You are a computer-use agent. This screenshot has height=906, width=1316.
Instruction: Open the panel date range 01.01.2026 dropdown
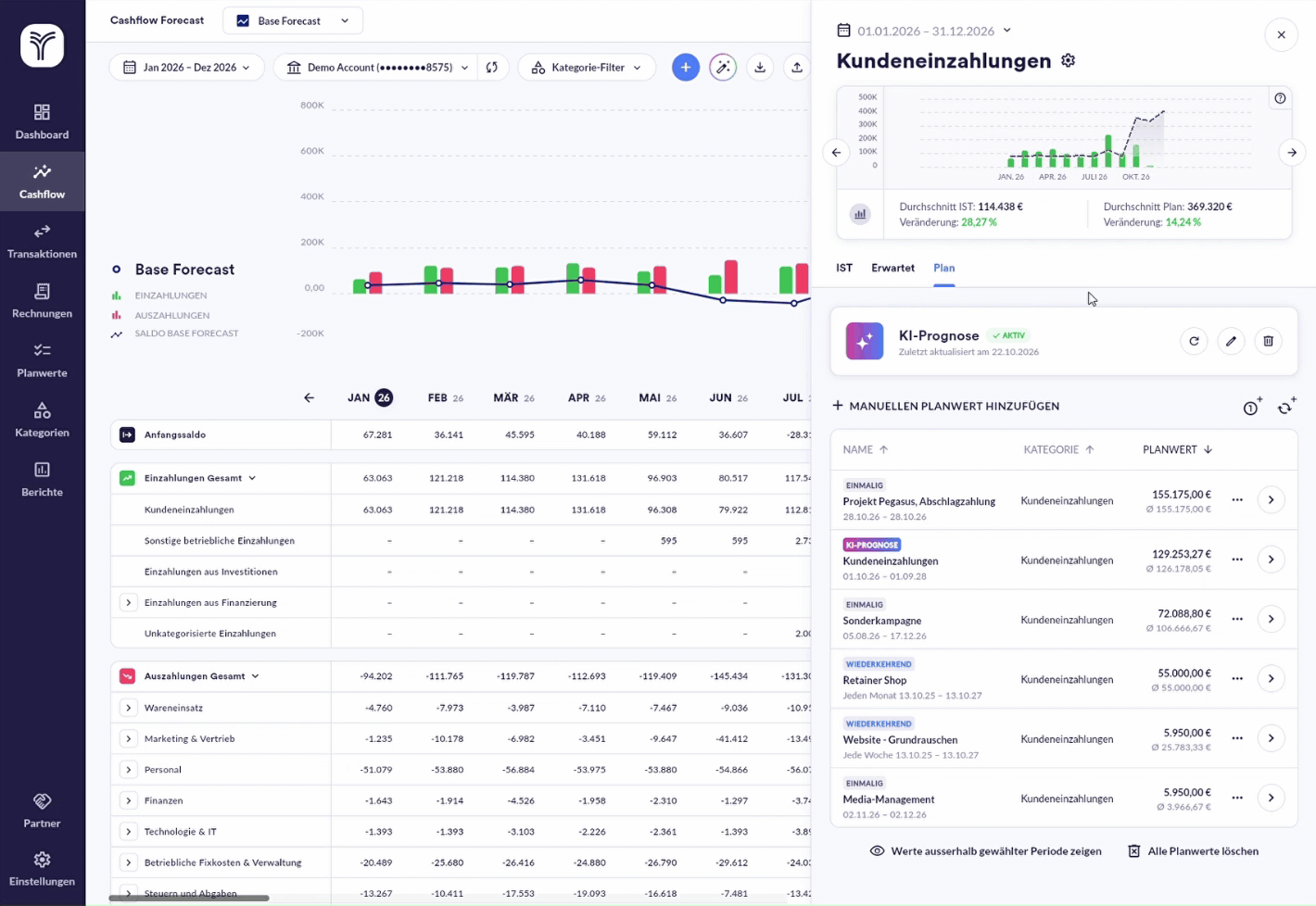pyautogui.click(x=923, y=31)
